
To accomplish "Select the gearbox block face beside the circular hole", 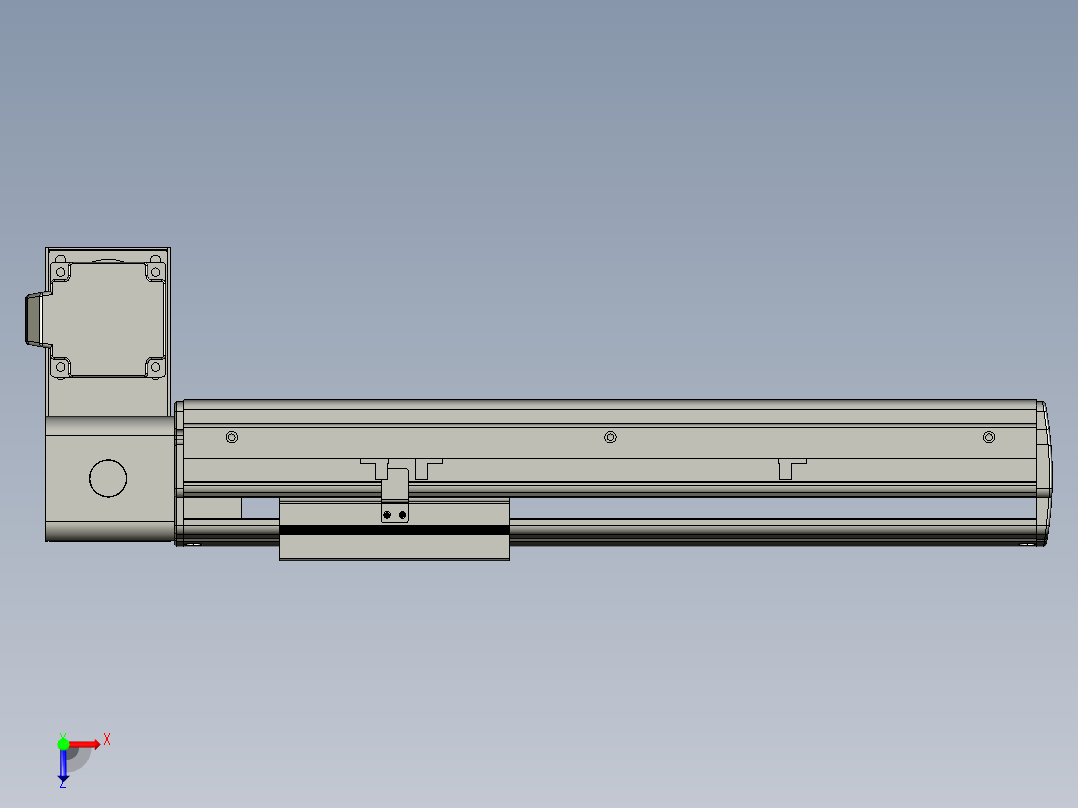I will (x=150, y=478).
